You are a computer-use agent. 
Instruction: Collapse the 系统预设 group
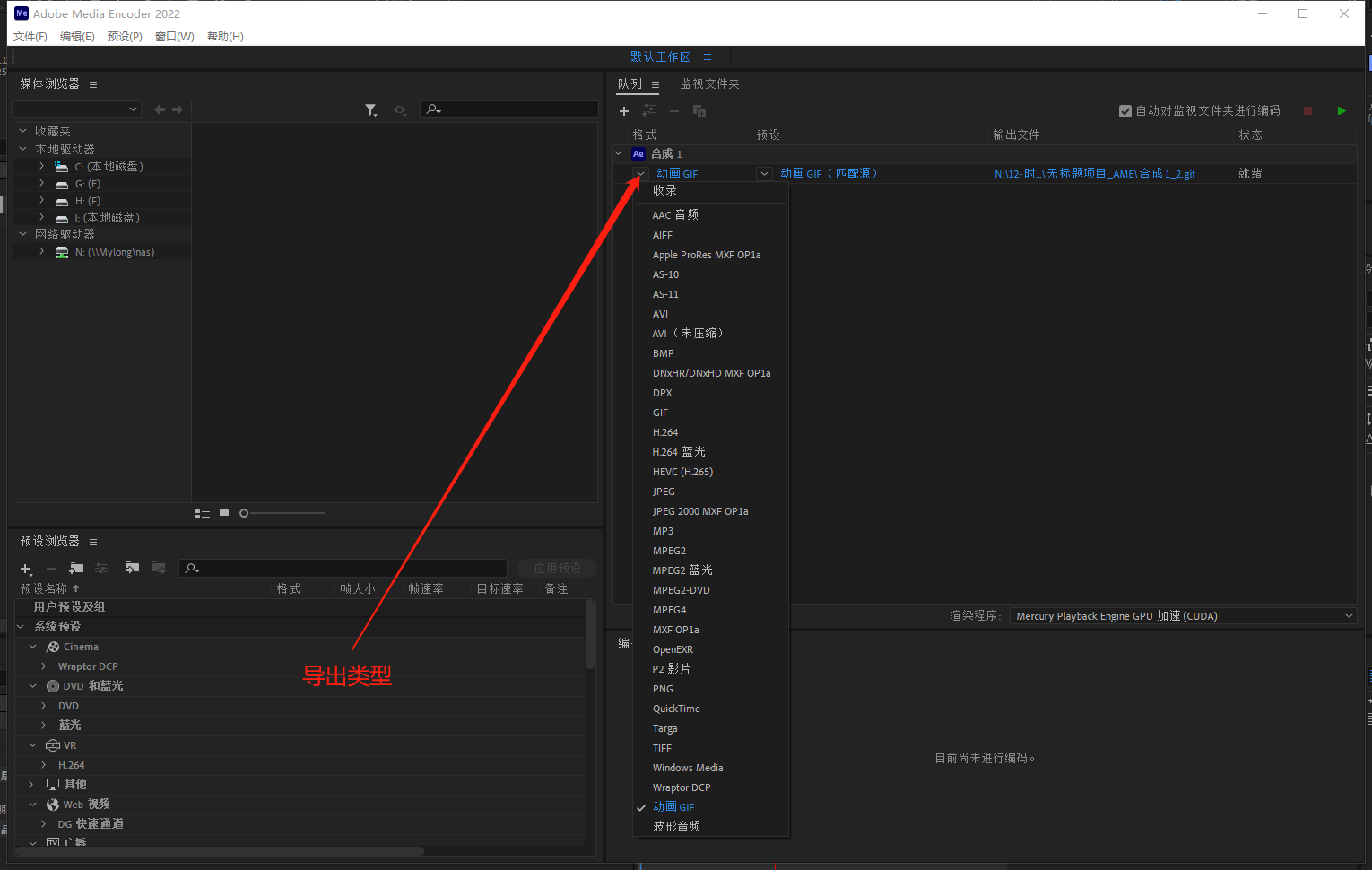(22, 626)
